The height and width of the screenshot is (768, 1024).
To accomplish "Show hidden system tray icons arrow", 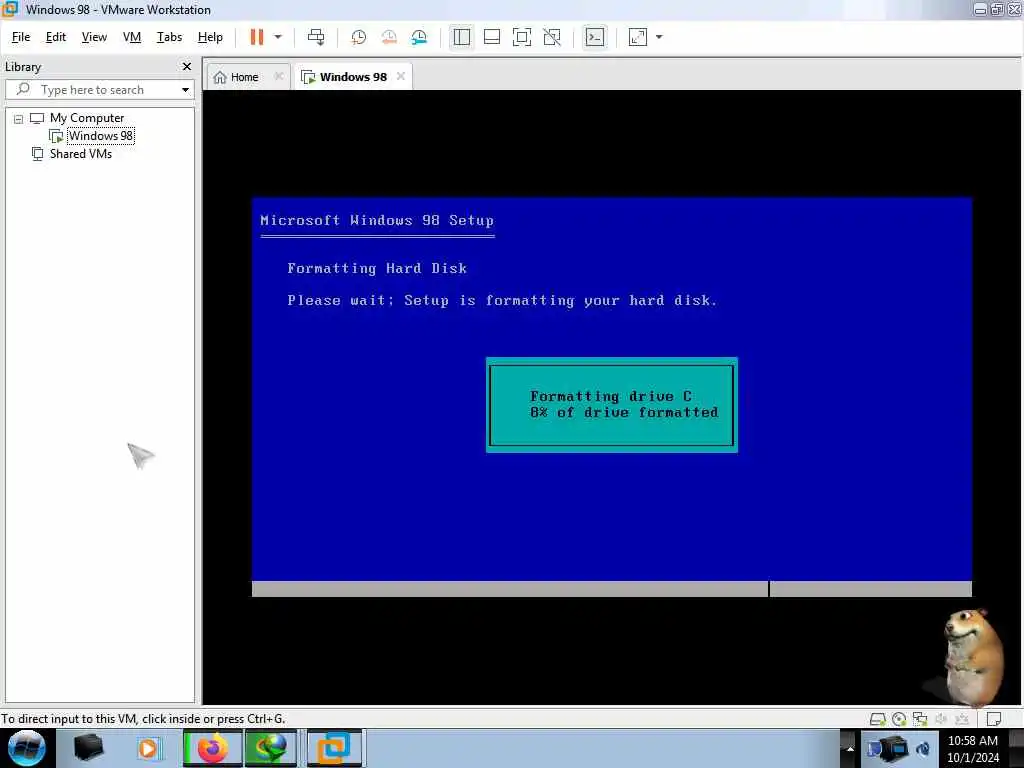I will pos(850,748).
